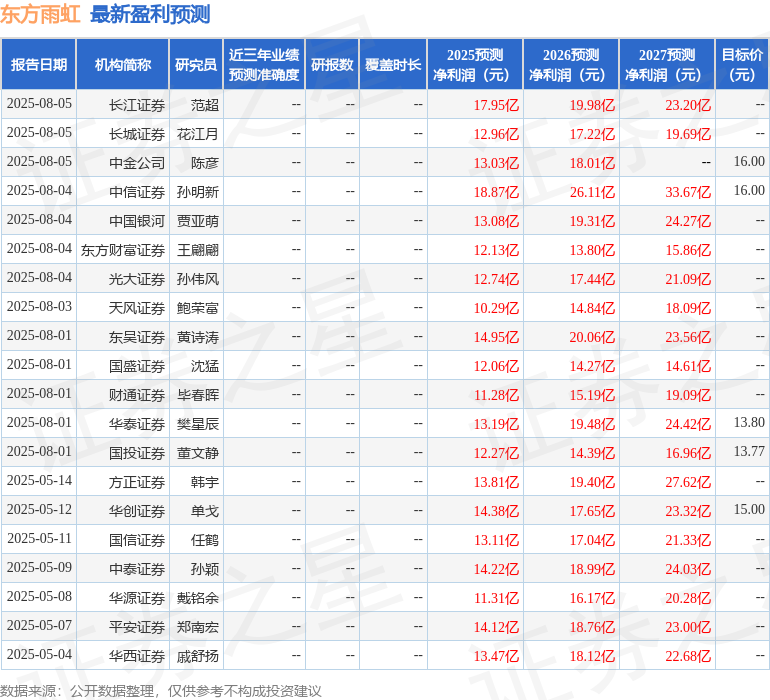Click the 2026预测净利润 column header
This screenshot has height=700, width=770.
pyautogui.click(x=571, y=64)
